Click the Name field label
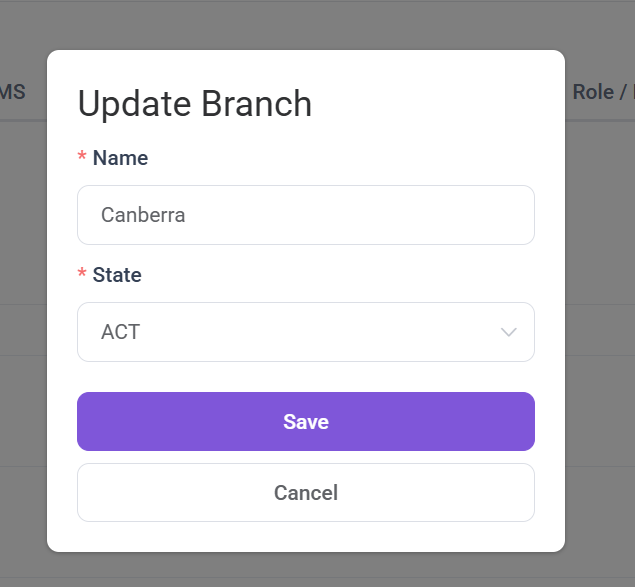The image size is (635, 587). coord(120,158)
